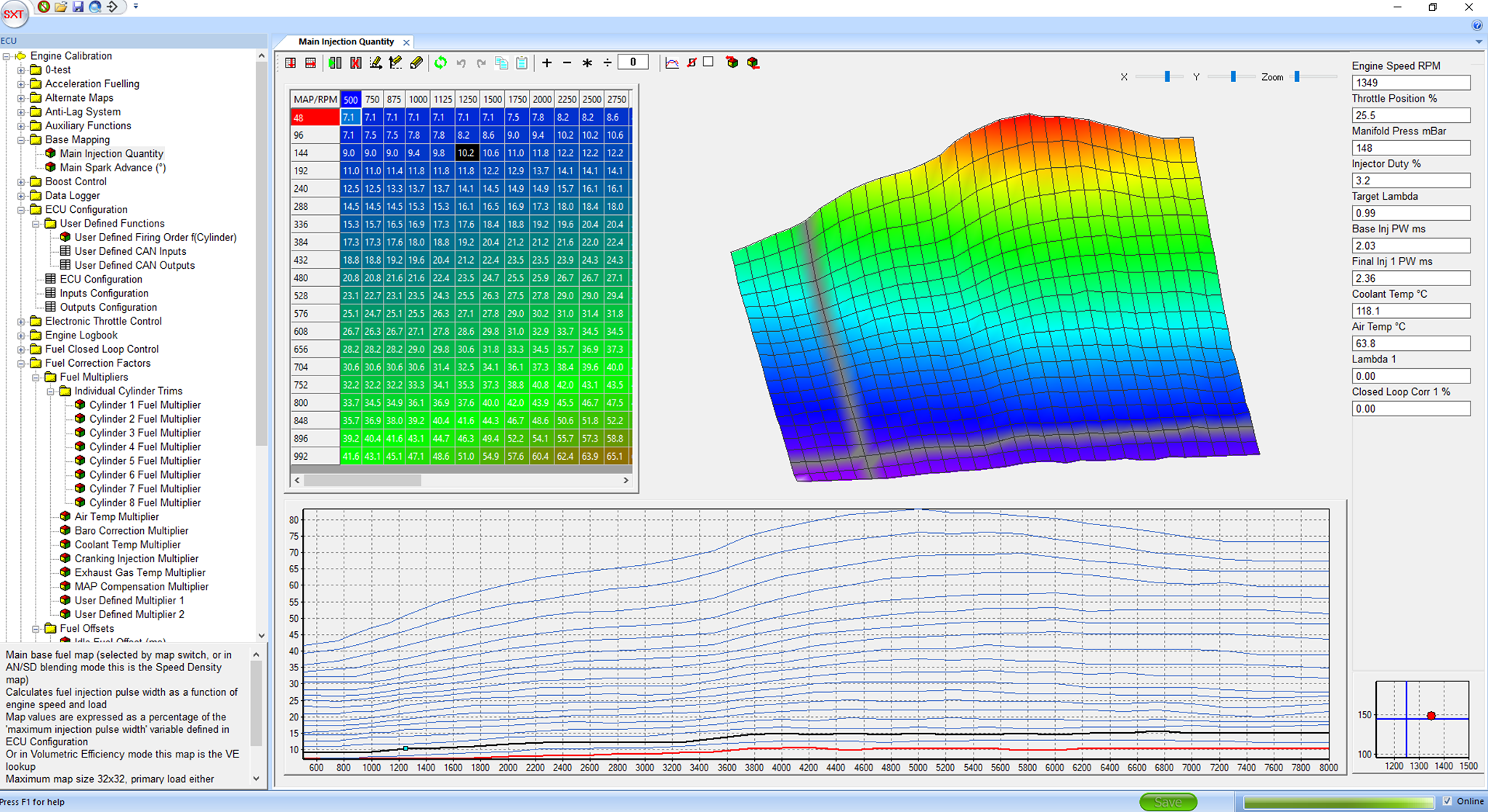Expand the Boost Control folder
The image size is (1488, 812).
click(x=21, y=182)
